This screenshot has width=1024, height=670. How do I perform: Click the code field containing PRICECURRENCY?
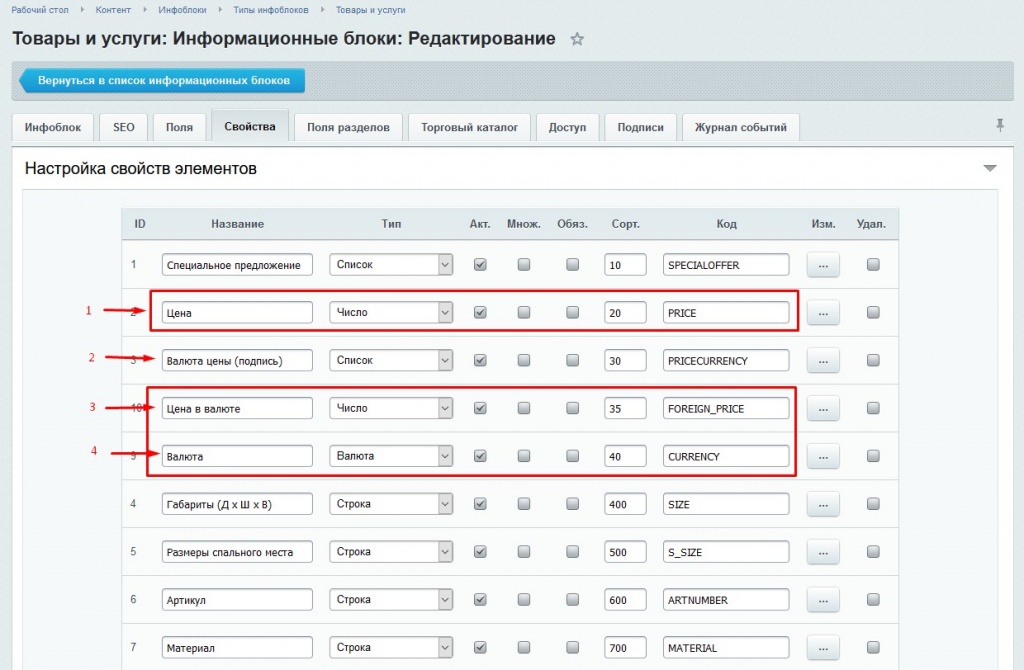[x=726, y=360]
